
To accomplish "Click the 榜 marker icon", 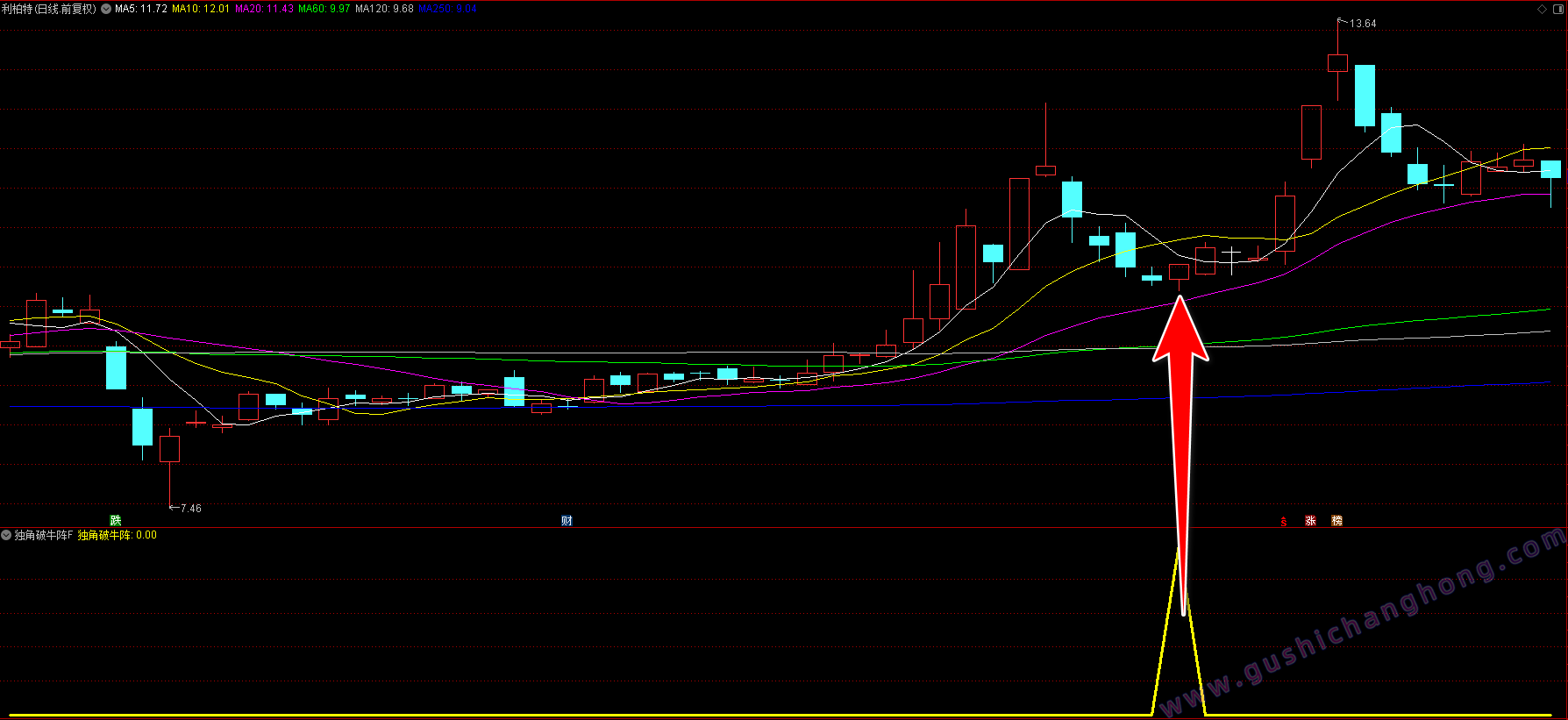I will (x=1336, y=520).
